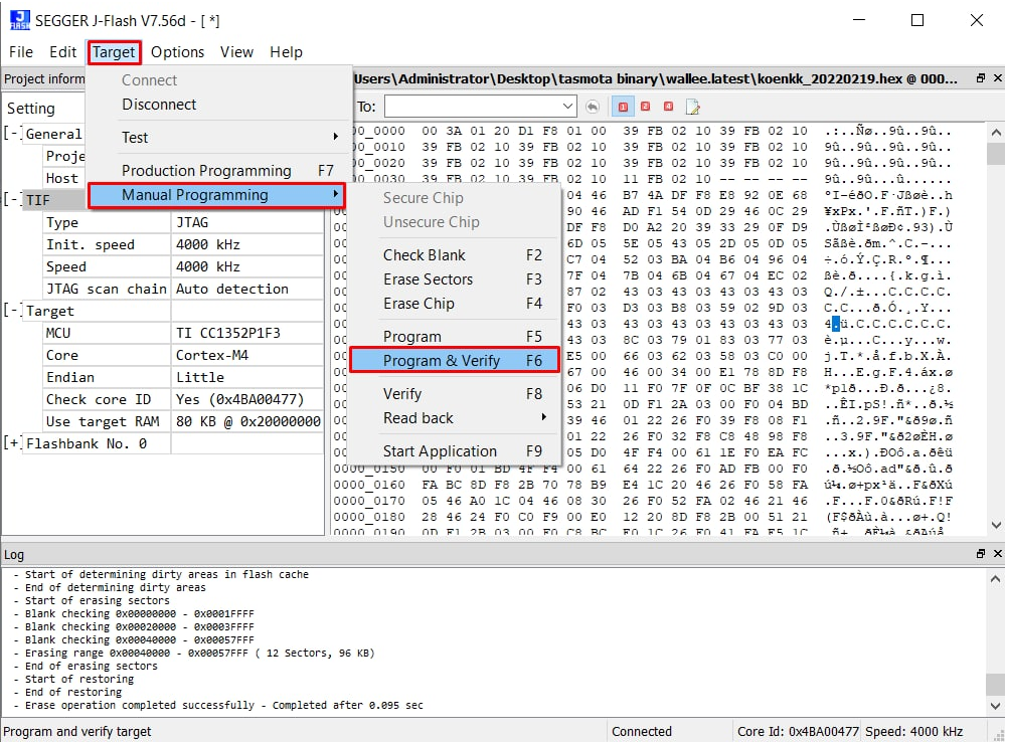
Task: Select the 2-byte view mode icon
Action: 645,106
